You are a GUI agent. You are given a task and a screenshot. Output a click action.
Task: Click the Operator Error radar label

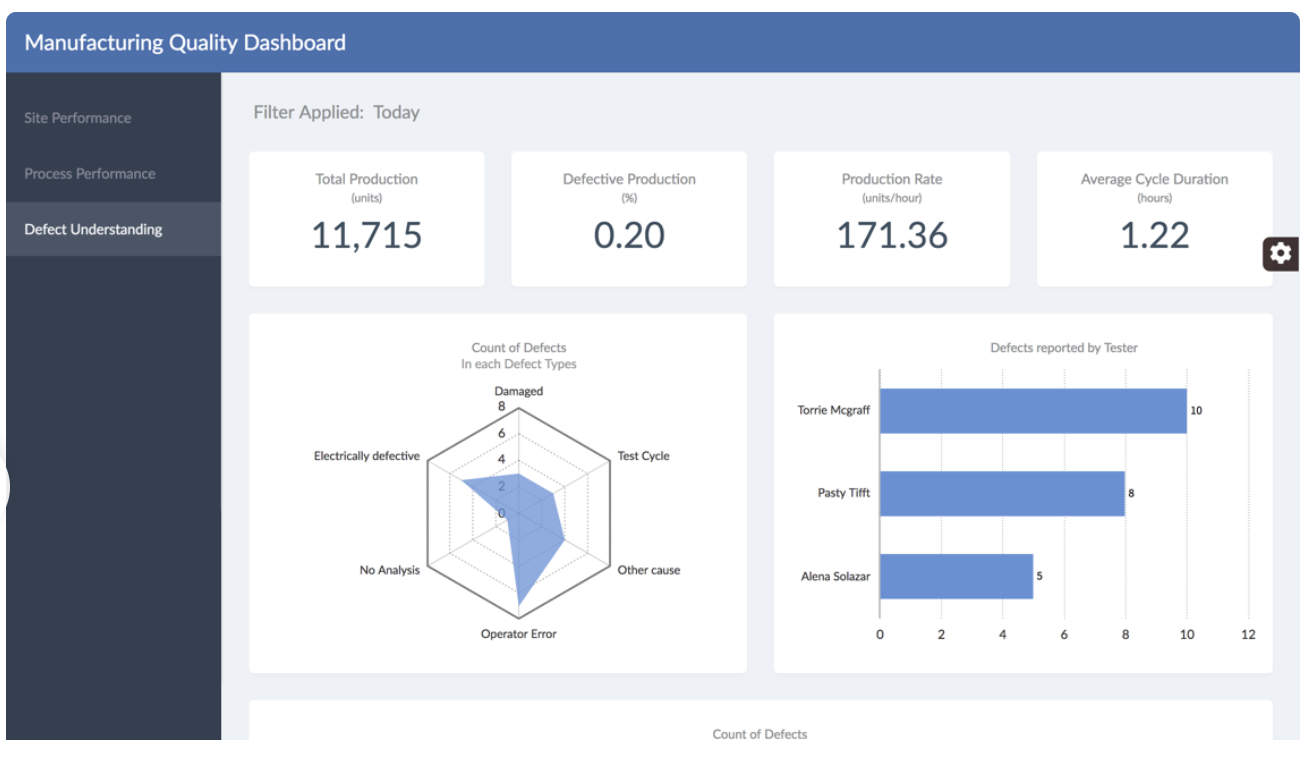[518, 634]
